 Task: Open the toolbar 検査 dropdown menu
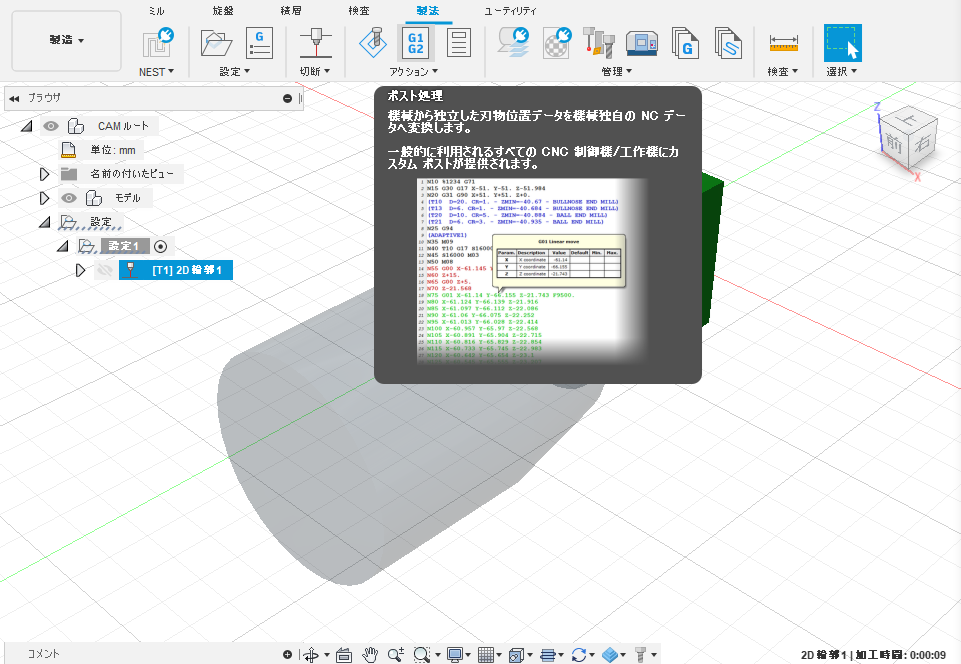(x=783, y=72)
